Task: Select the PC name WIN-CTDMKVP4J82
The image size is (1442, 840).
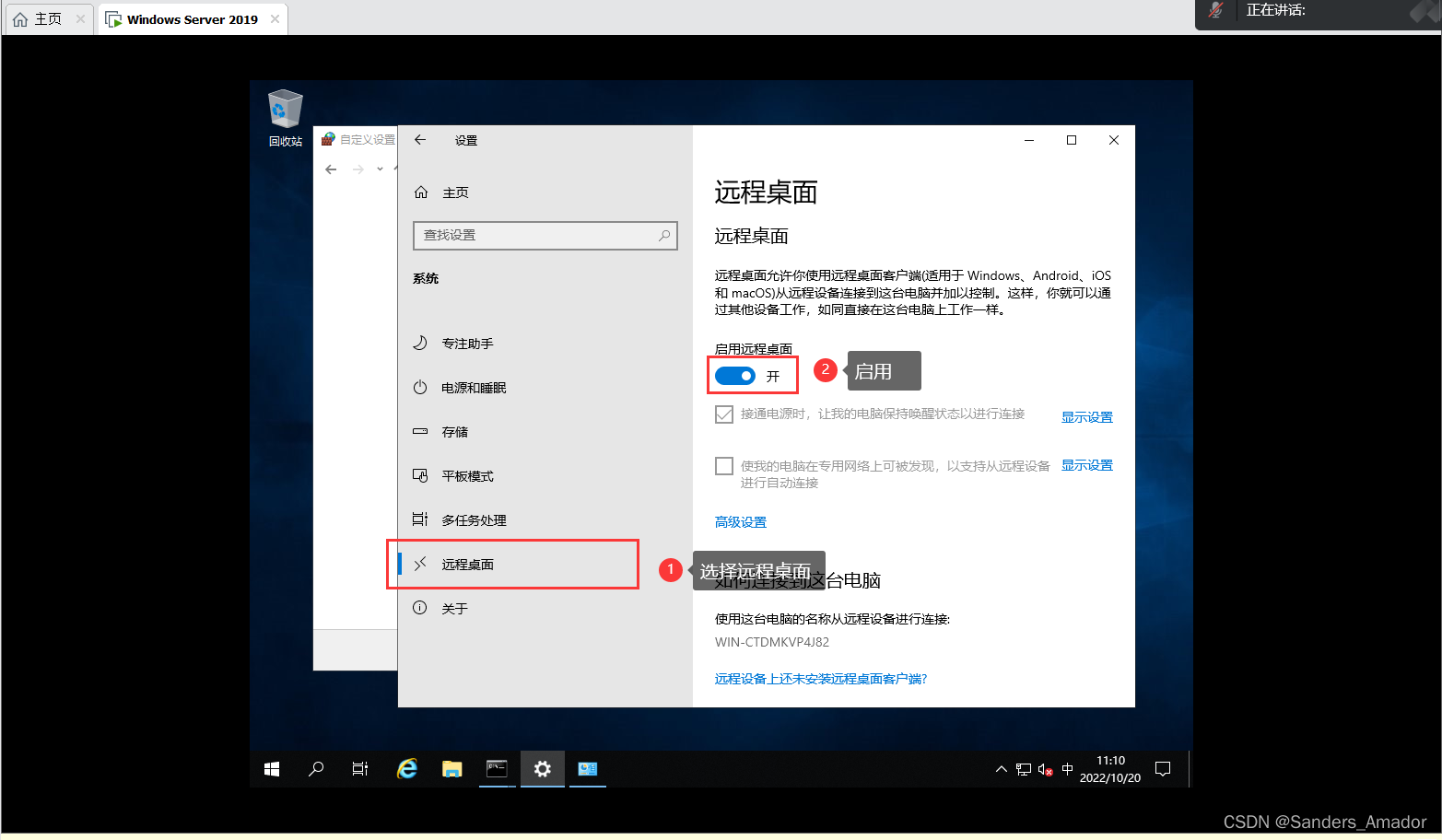Action: click(x=772, y=642)
